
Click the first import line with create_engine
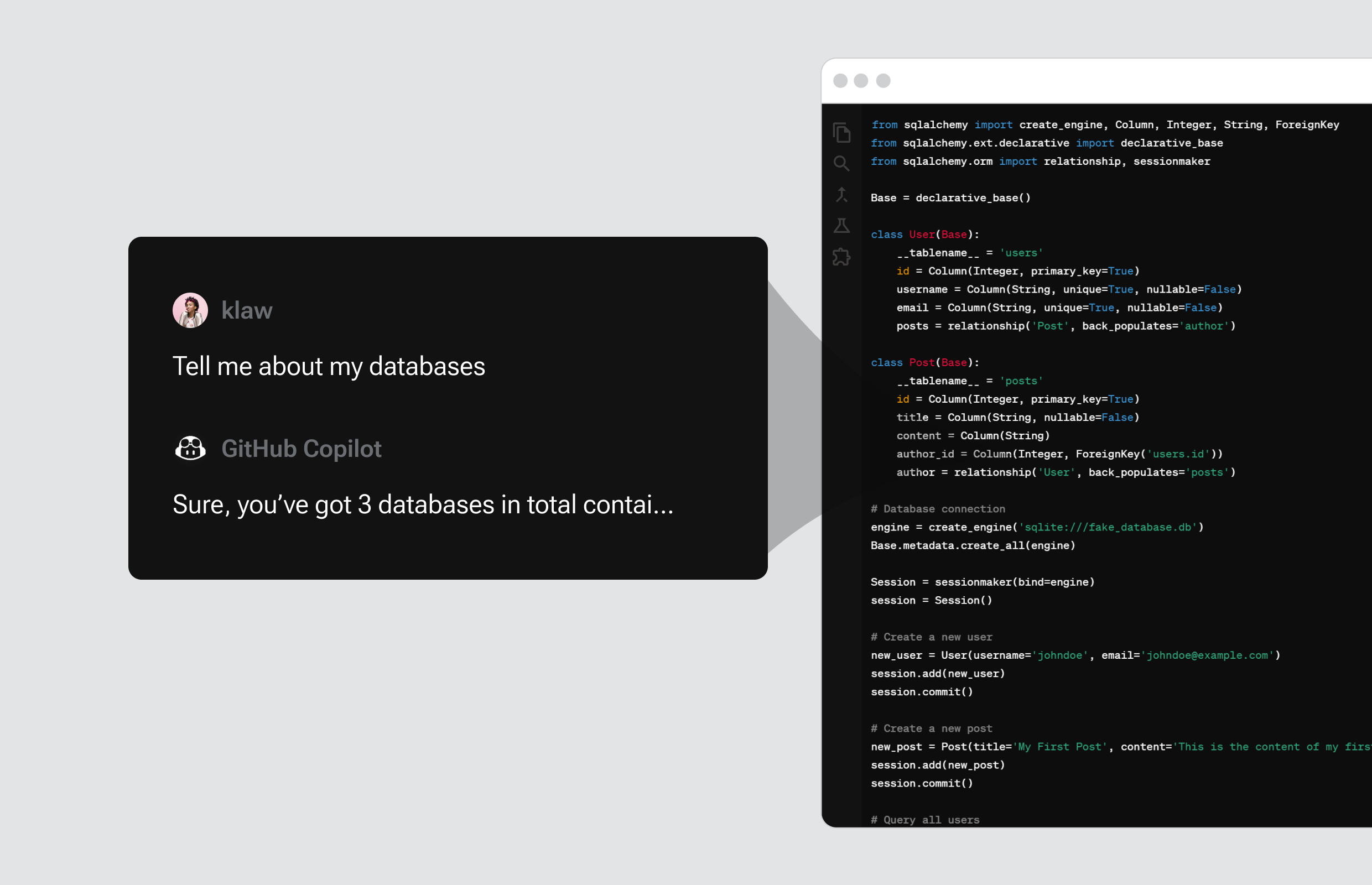pyautogui.click(x=1105, y=125)
